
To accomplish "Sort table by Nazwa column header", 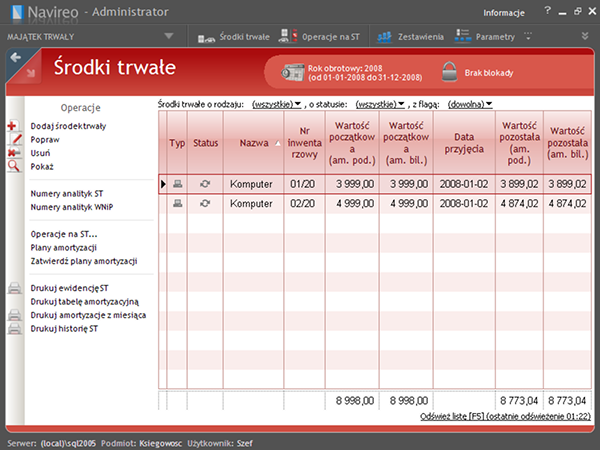I will point(254,144).
